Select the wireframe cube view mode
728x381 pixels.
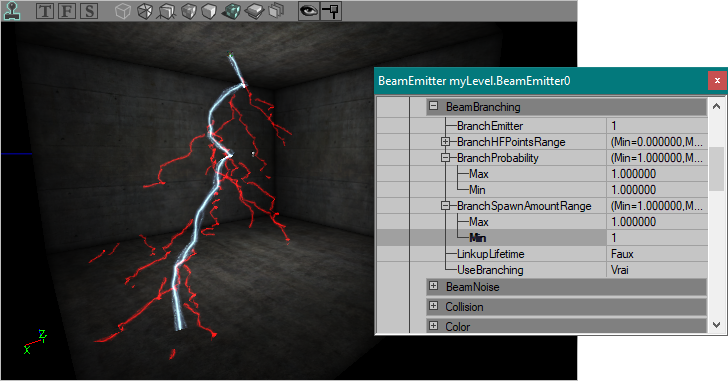click(123, 11)
